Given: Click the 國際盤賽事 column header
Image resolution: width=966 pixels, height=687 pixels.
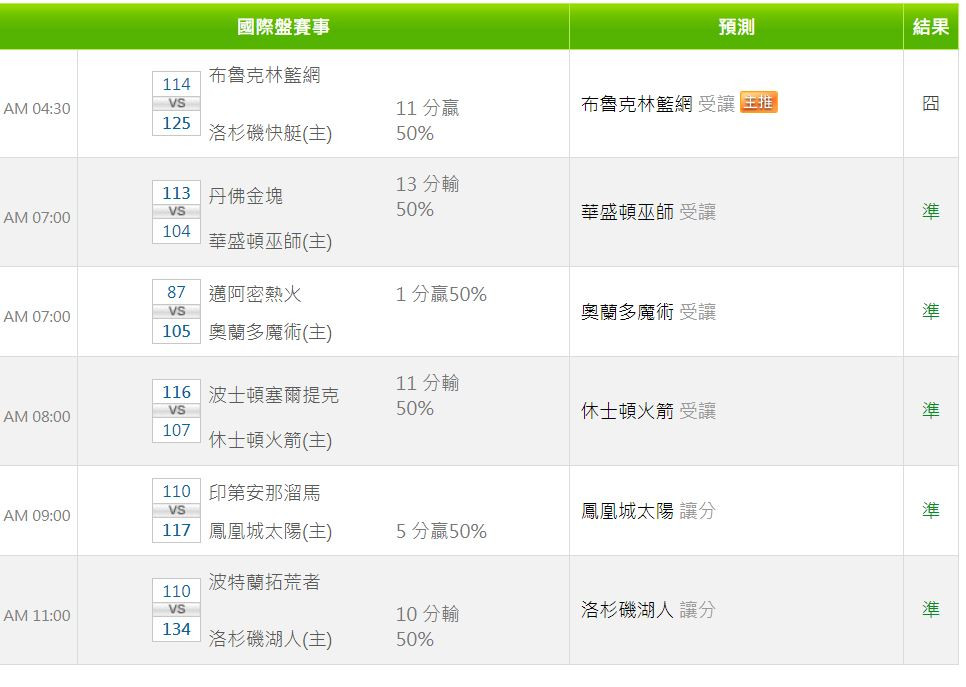Looking at the screenshot, I should [283, 26].
